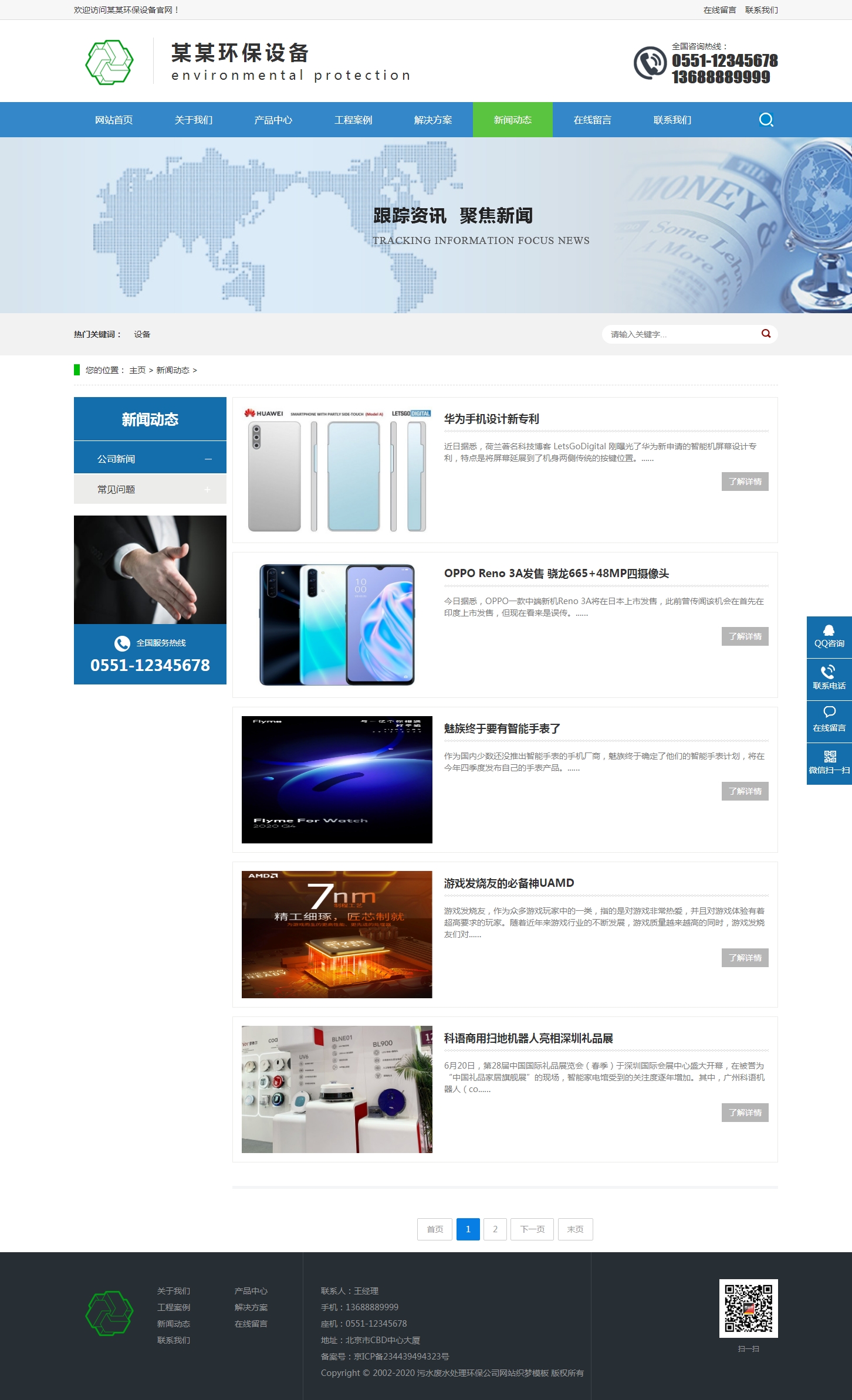The image size is (852, 1400).
Task: Open 产品中心 navigation item
Action: click(x=273, y=120)
